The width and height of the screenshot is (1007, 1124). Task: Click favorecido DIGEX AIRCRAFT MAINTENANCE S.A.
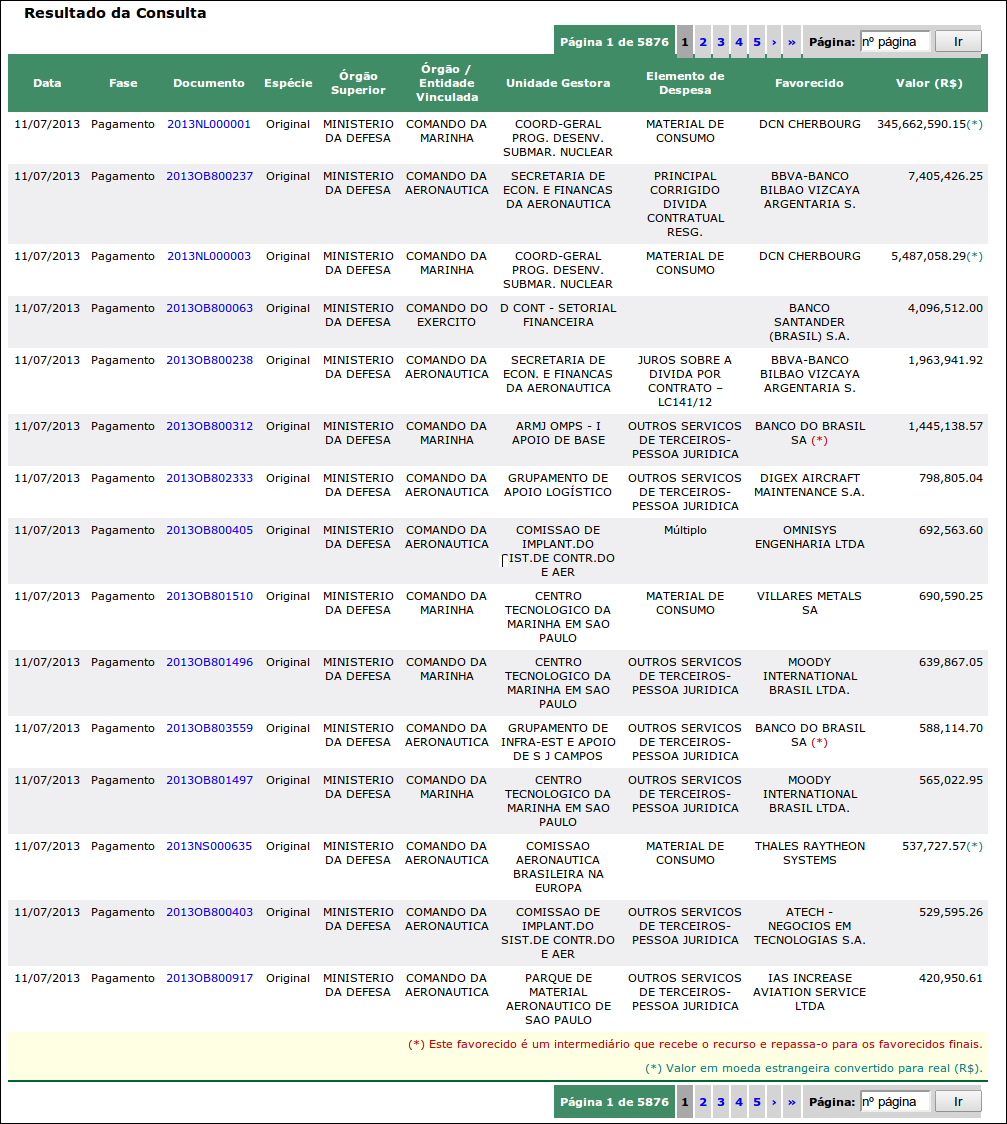pos(809,485)
